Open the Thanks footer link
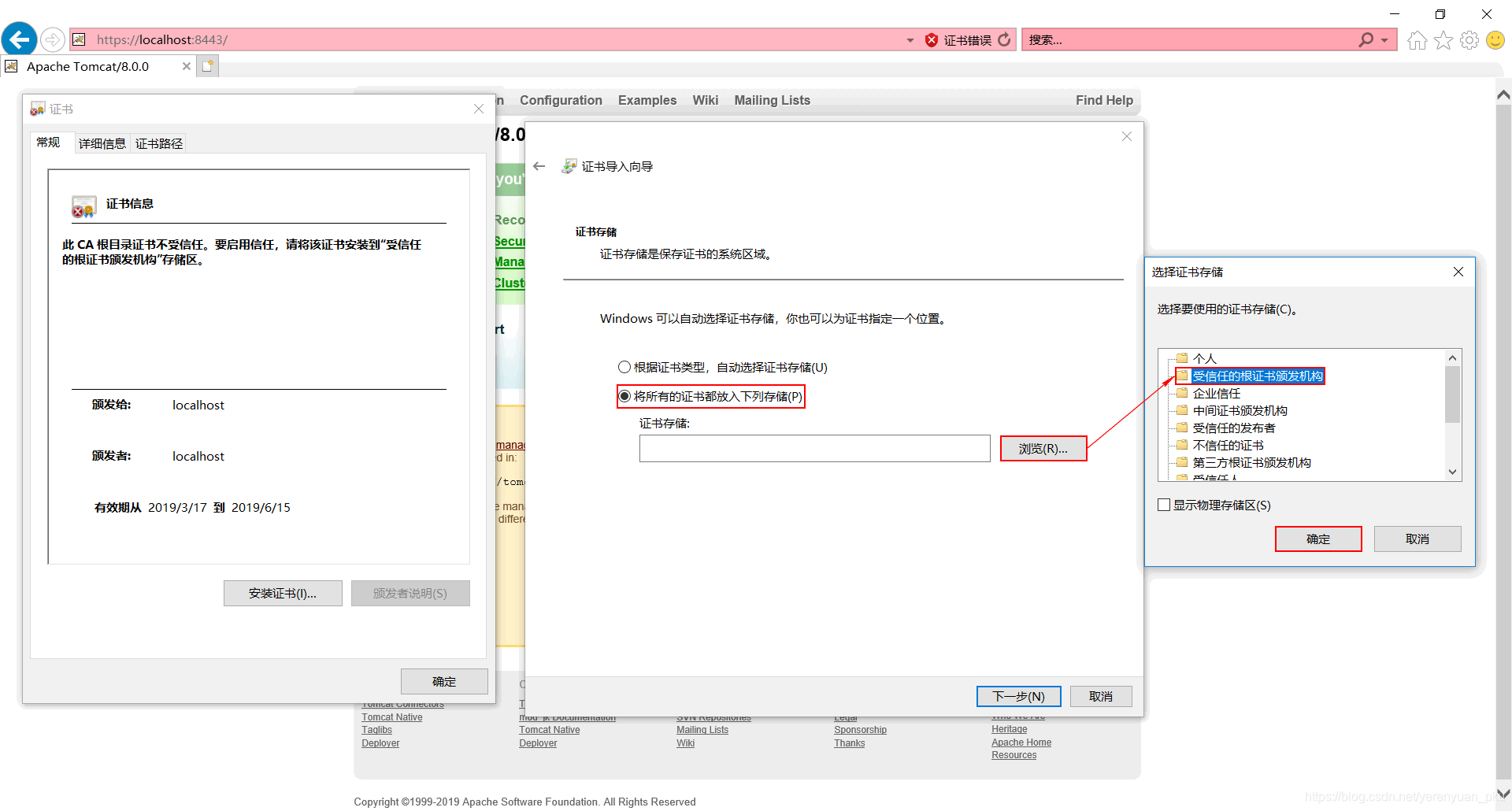The image size is (1512, 811). coord(849,743)
